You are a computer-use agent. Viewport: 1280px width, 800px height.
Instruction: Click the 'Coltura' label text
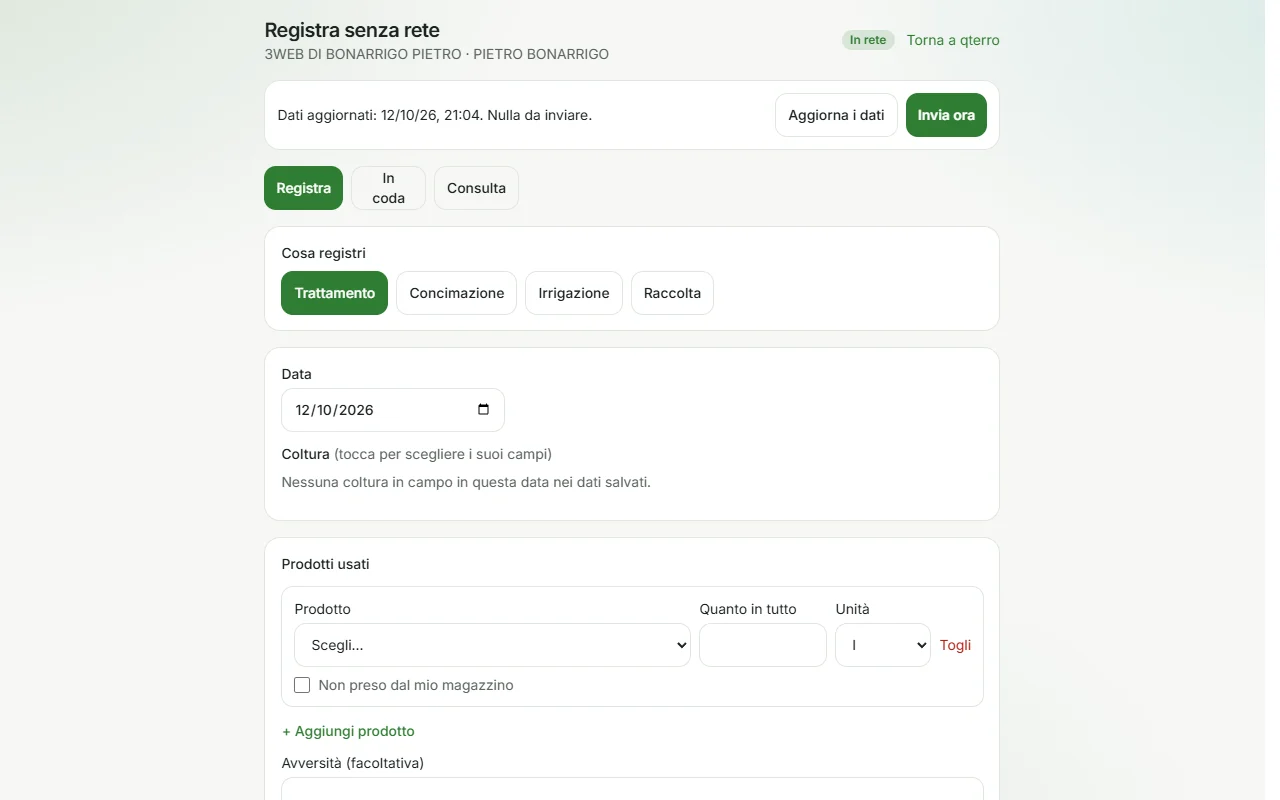(306, 454)
